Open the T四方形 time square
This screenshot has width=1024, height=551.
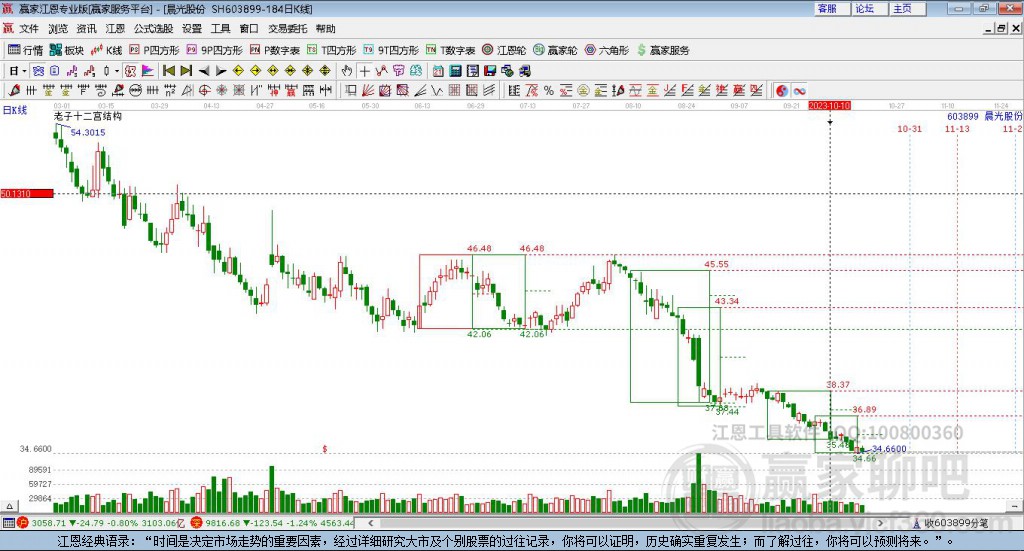pos(331,50)
